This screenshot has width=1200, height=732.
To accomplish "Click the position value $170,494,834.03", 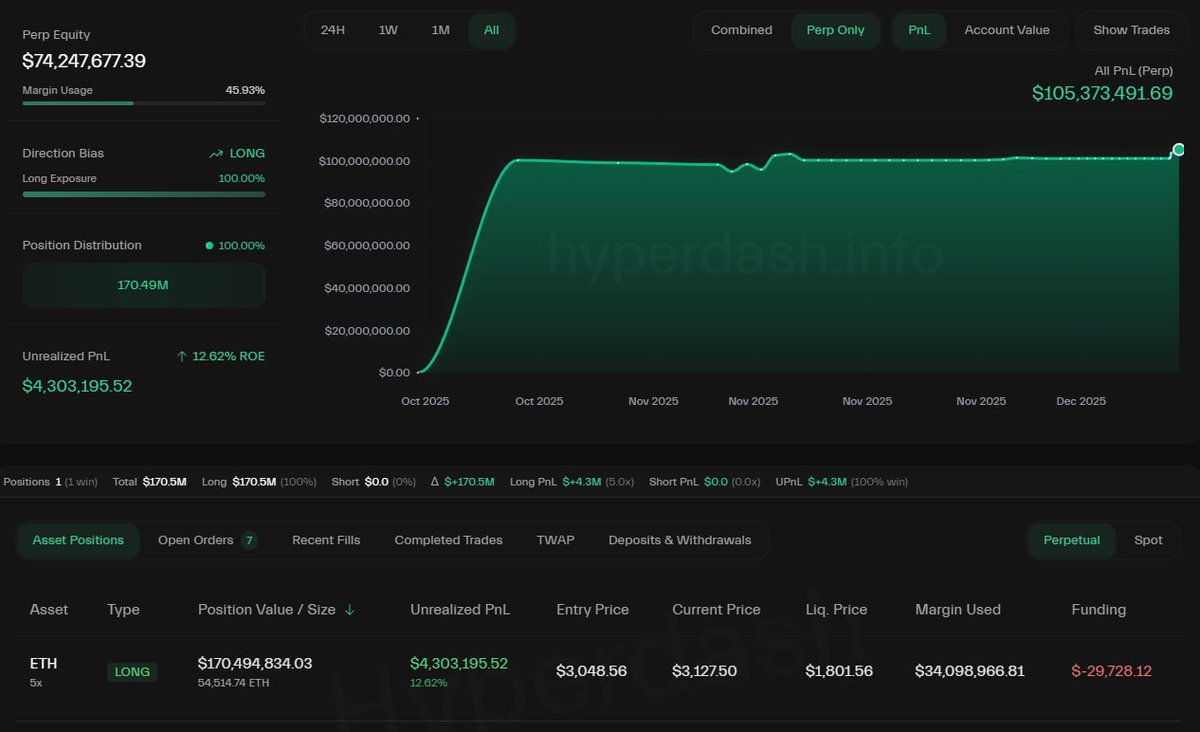I will click(x=255, y=663).
